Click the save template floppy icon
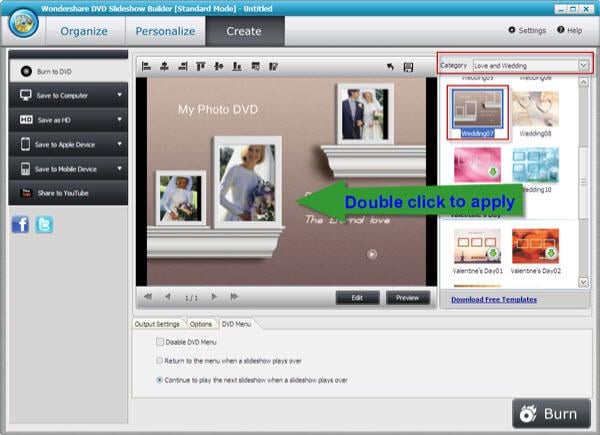600x435 pixels. [408, 67]
